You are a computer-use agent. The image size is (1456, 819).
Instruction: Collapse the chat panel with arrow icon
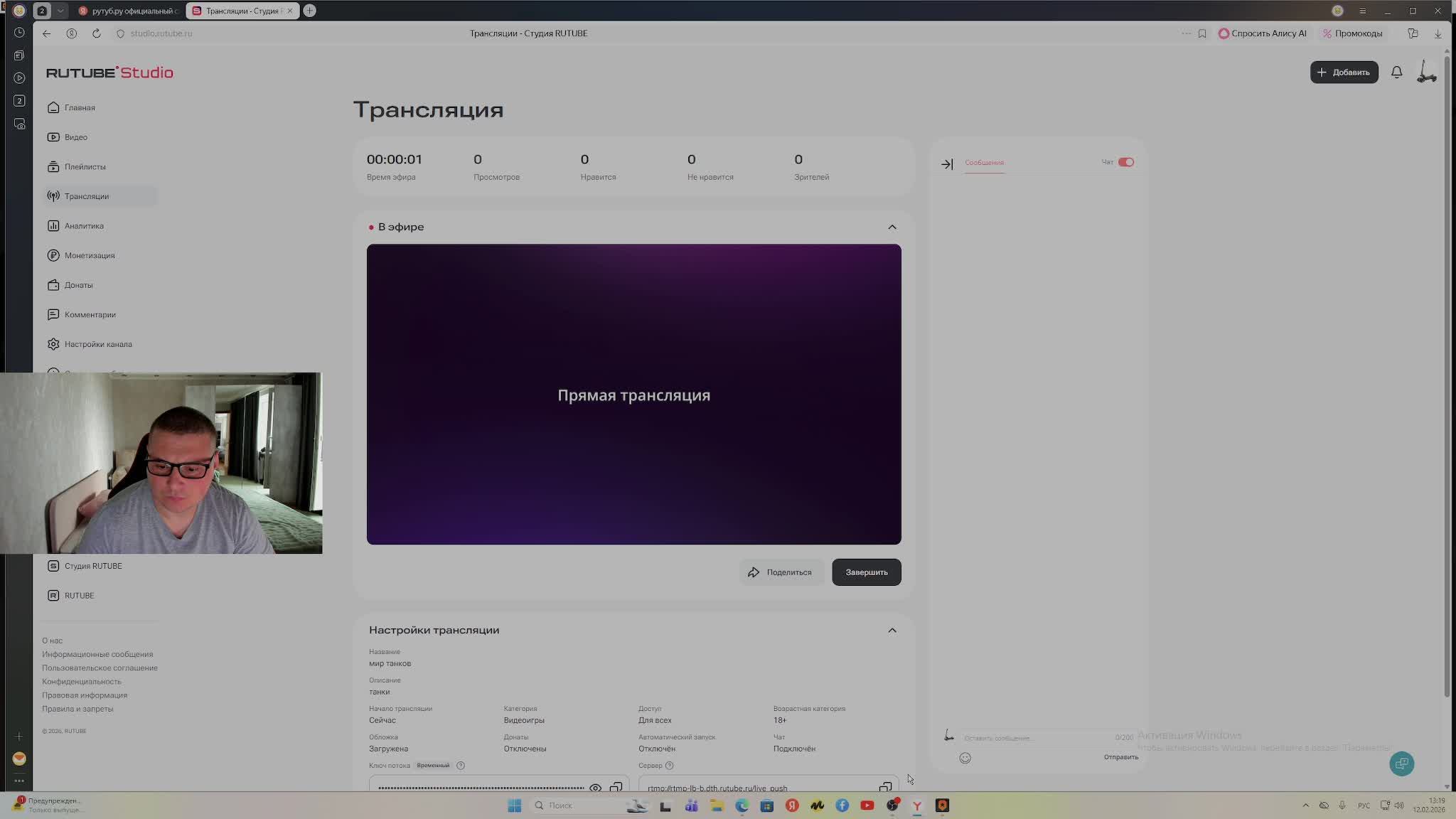[947, 164]
